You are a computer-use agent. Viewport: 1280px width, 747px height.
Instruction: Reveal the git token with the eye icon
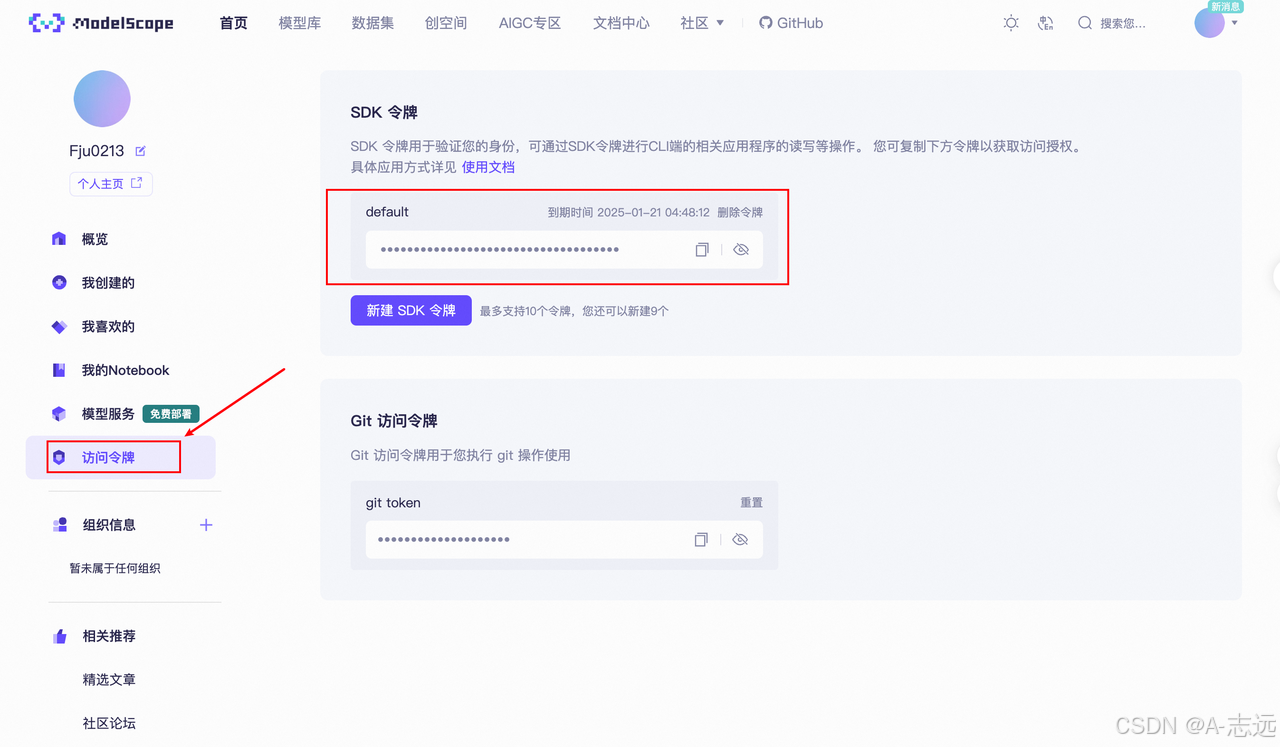point(740,540)
